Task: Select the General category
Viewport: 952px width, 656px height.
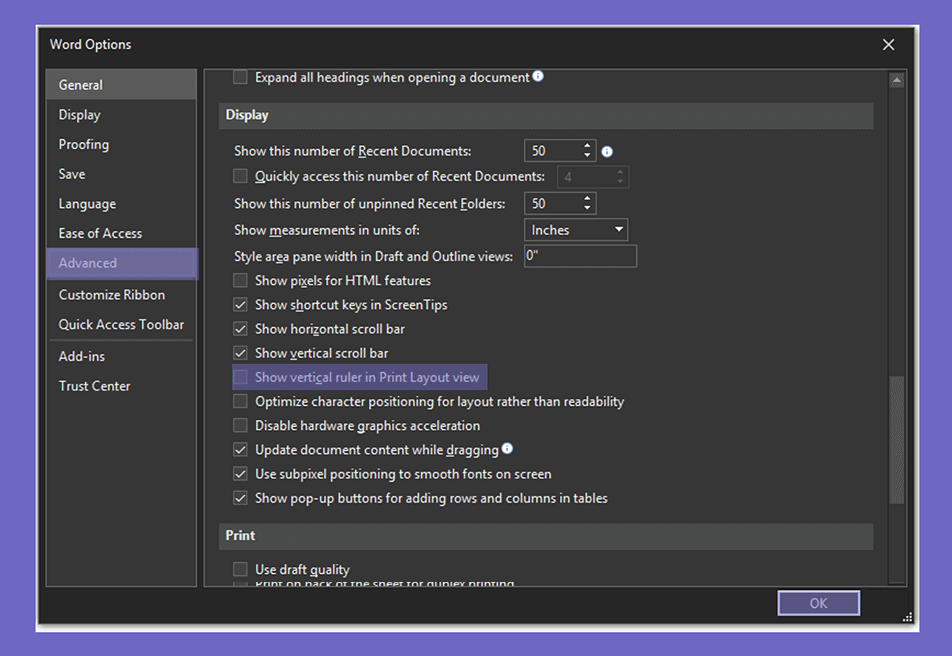Action: coord(121,85)
